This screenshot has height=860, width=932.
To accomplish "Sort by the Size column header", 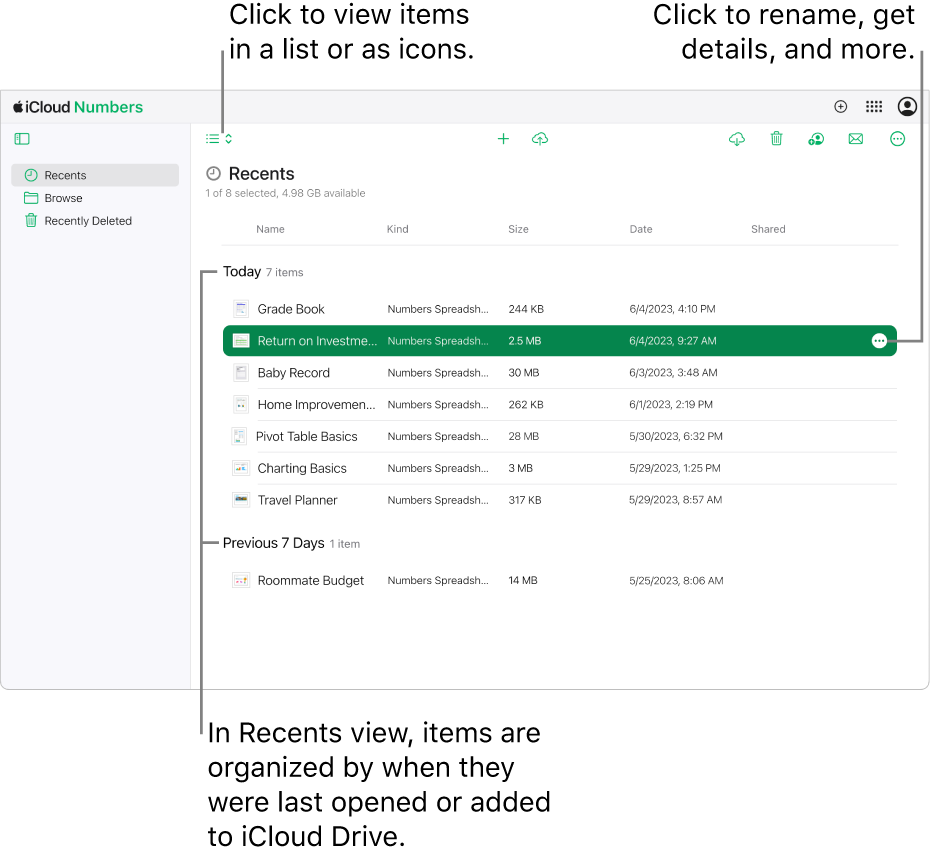I will click(518, 229).
